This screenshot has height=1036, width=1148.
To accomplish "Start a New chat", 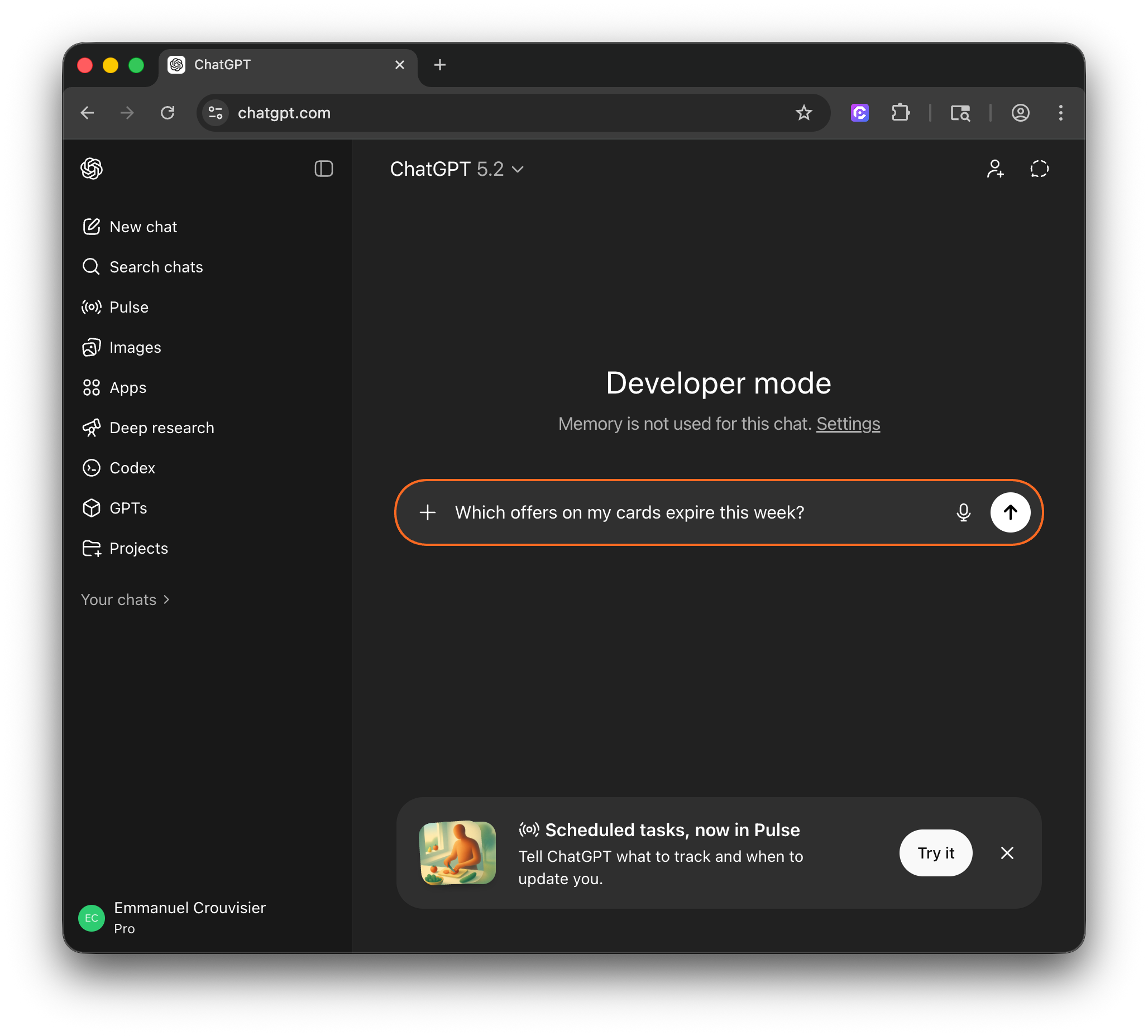I will click(143, 227).
